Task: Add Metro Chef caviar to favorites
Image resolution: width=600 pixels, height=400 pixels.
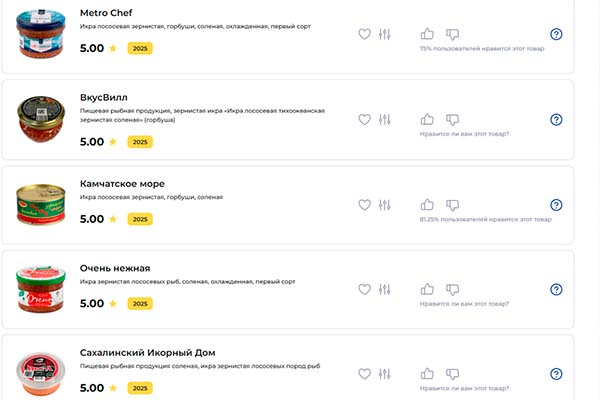Action: coord(365,34)
